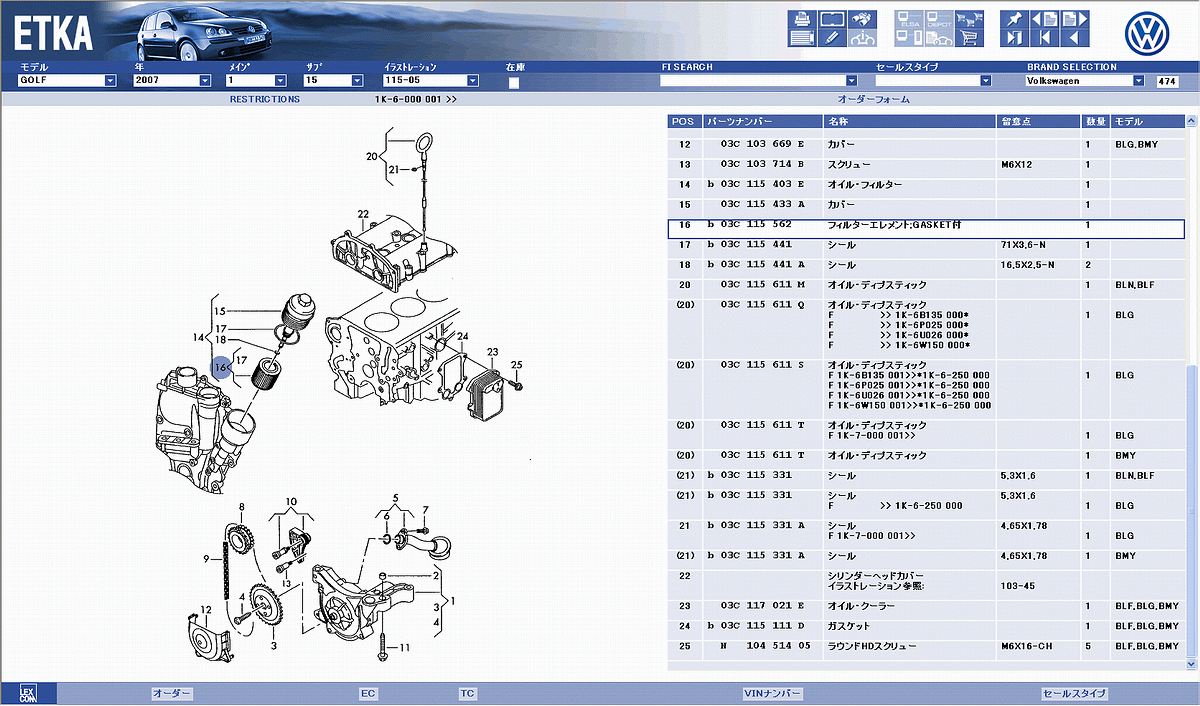Click the back triangle arrow icon
This screenshot has height=706, width=1200.
1073,38
